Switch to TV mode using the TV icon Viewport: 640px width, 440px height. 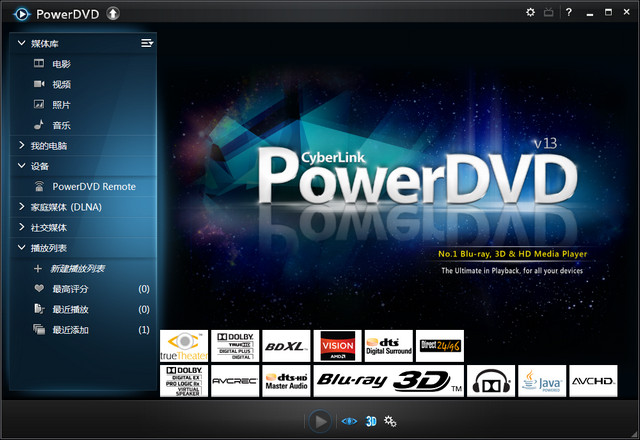coord(548,12)
